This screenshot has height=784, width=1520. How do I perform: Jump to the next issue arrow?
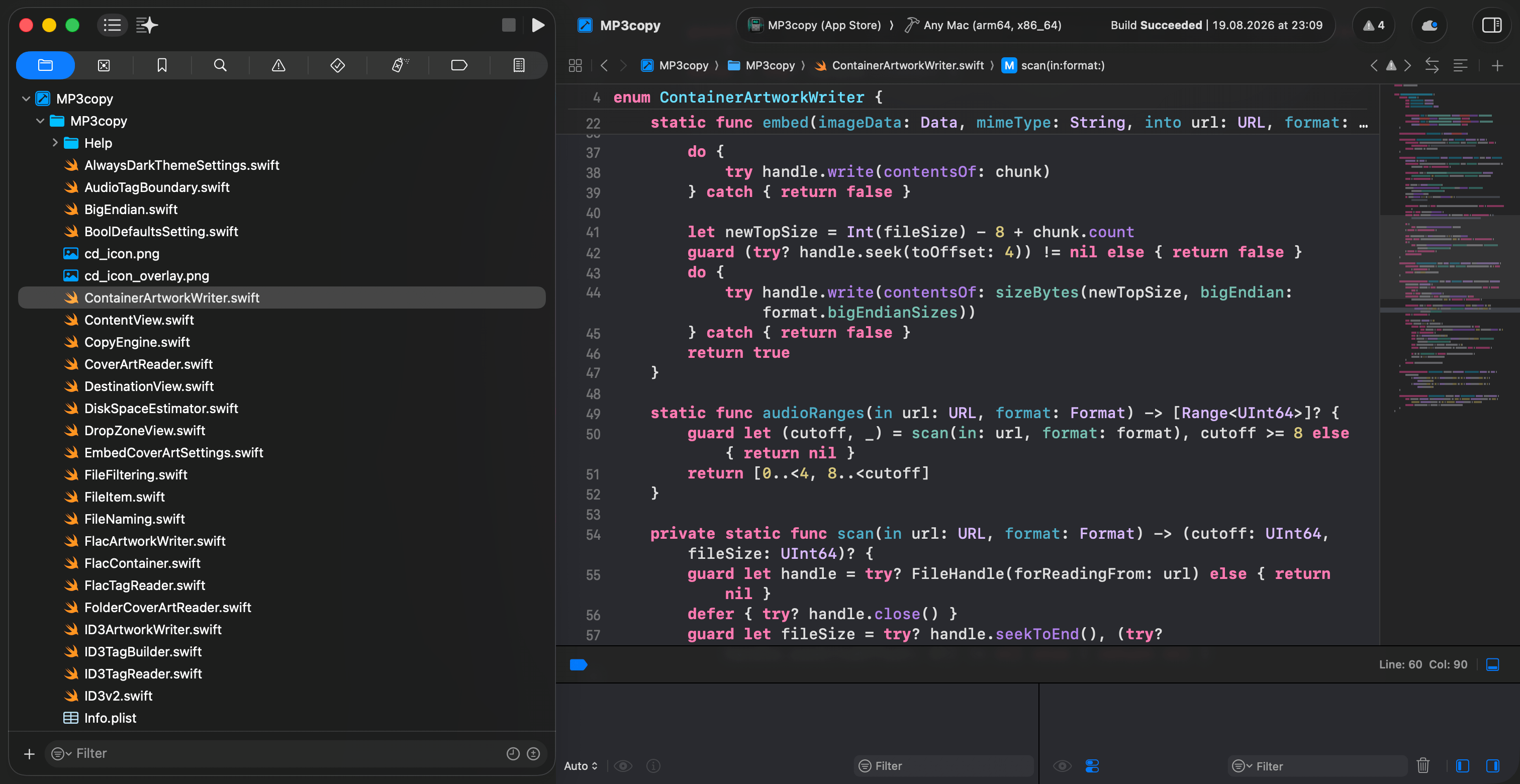(x=1408, y=65)
